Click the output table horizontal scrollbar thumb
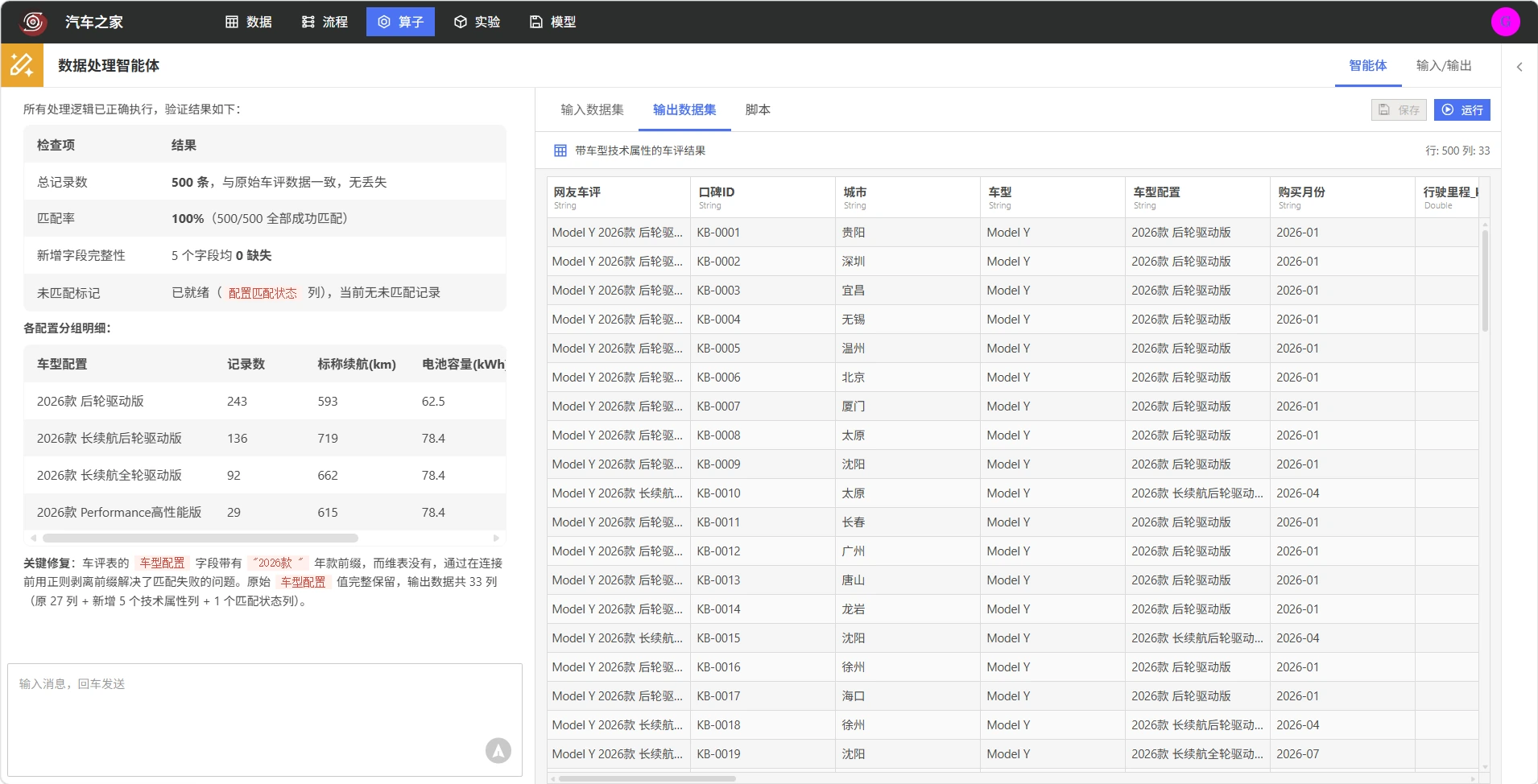Screen dimensions: 1538x784 [x=647, y=779]
